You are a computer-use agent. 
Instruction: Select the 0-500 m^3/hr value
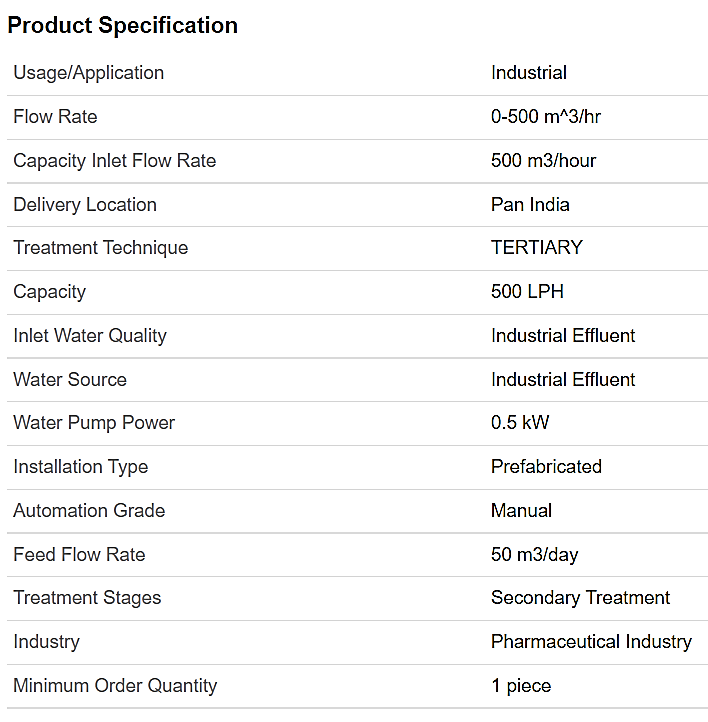tap(545, 117)
